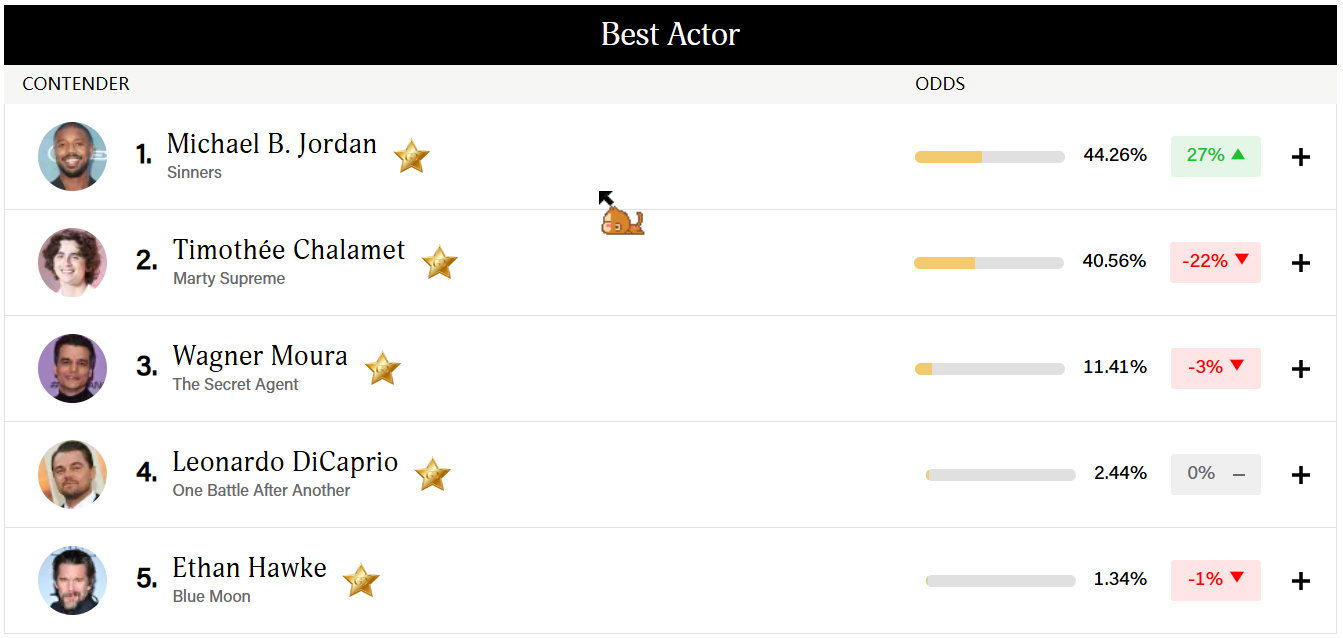
Task: Click the gold star beside Ethan Hawke
Action: coord(361,581)
